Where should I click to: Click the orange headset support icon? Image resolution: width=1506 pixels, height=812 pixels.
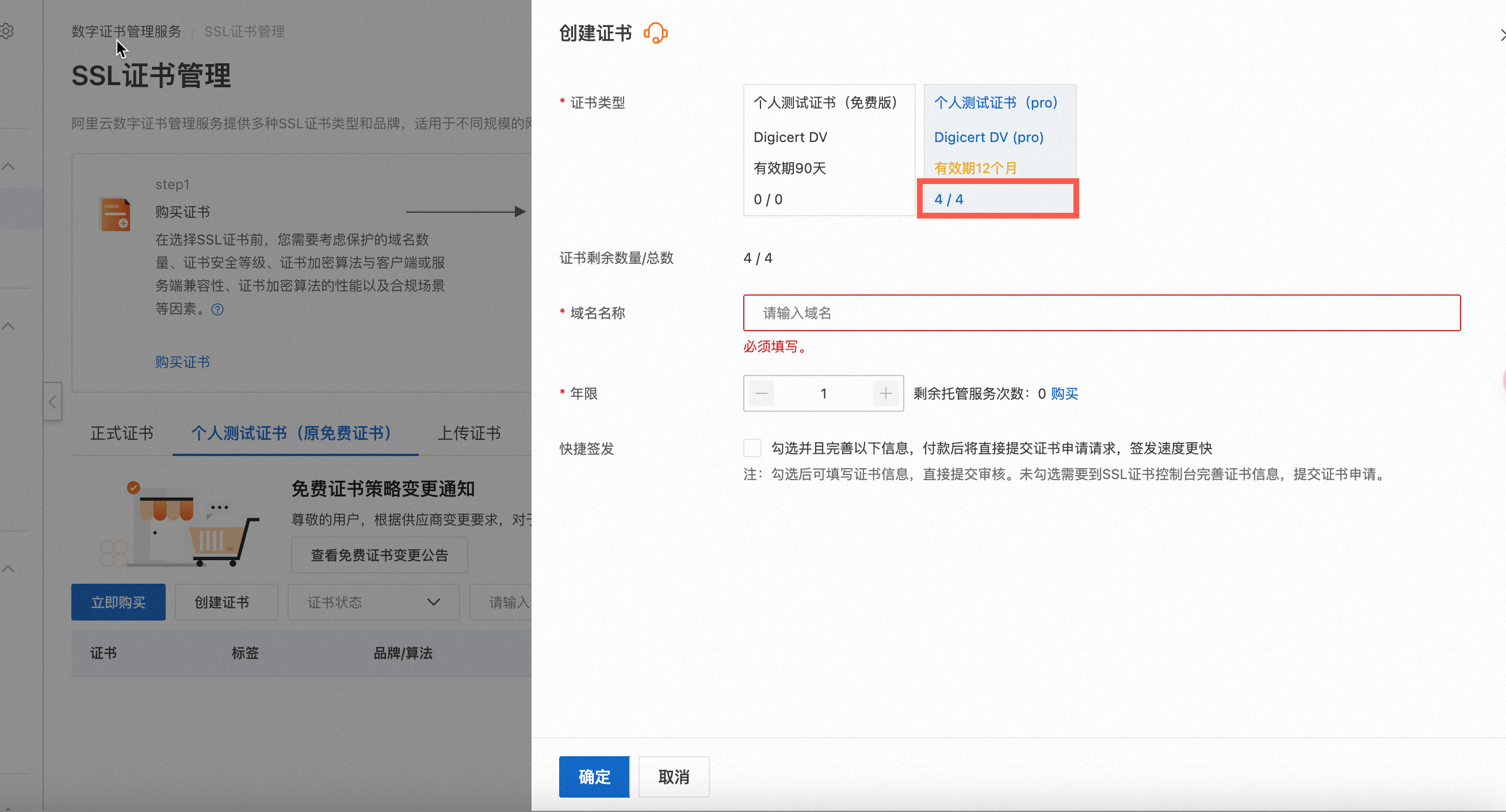[655, 33]
